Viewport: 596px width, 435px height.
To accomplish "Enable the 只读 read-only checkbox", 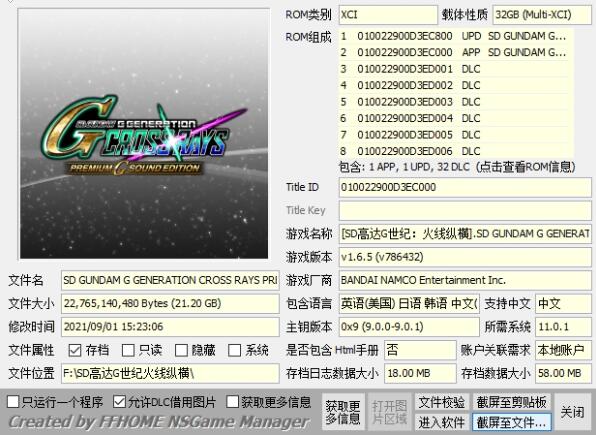I will [128, 350].
